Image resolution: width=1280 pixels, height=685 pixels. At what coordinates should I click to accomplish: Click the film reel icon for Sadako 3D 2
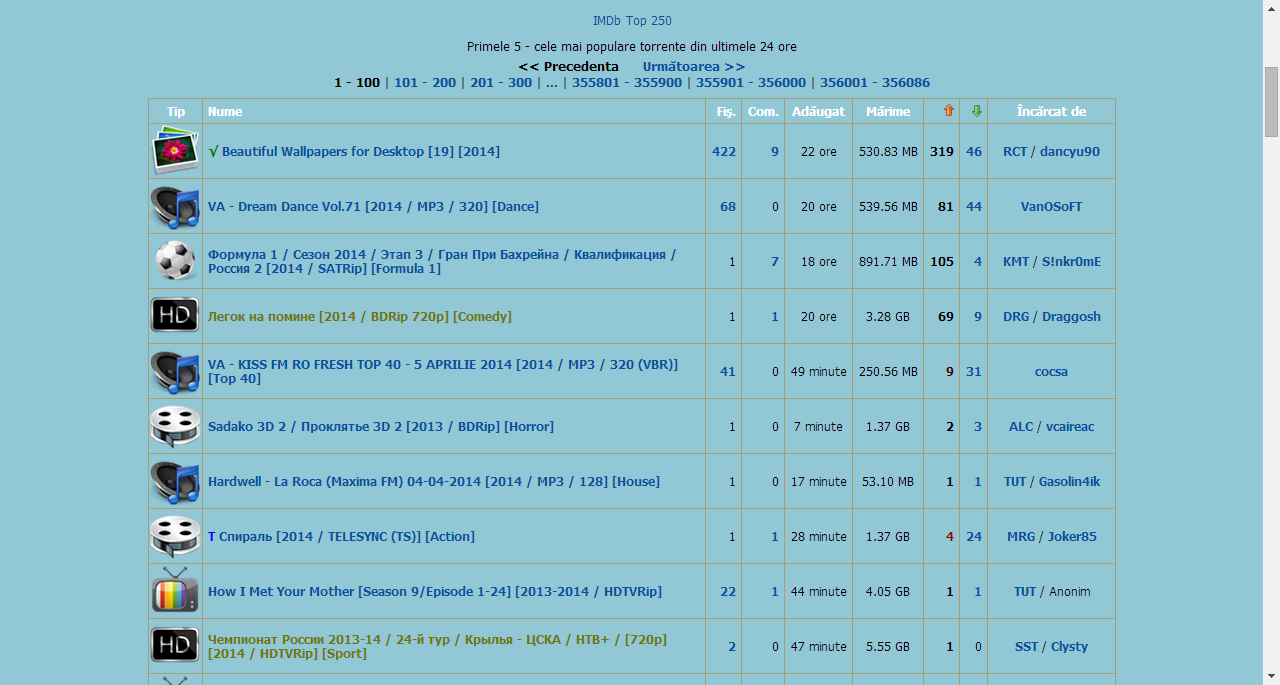pyautogui.click(x=175, y=426)
